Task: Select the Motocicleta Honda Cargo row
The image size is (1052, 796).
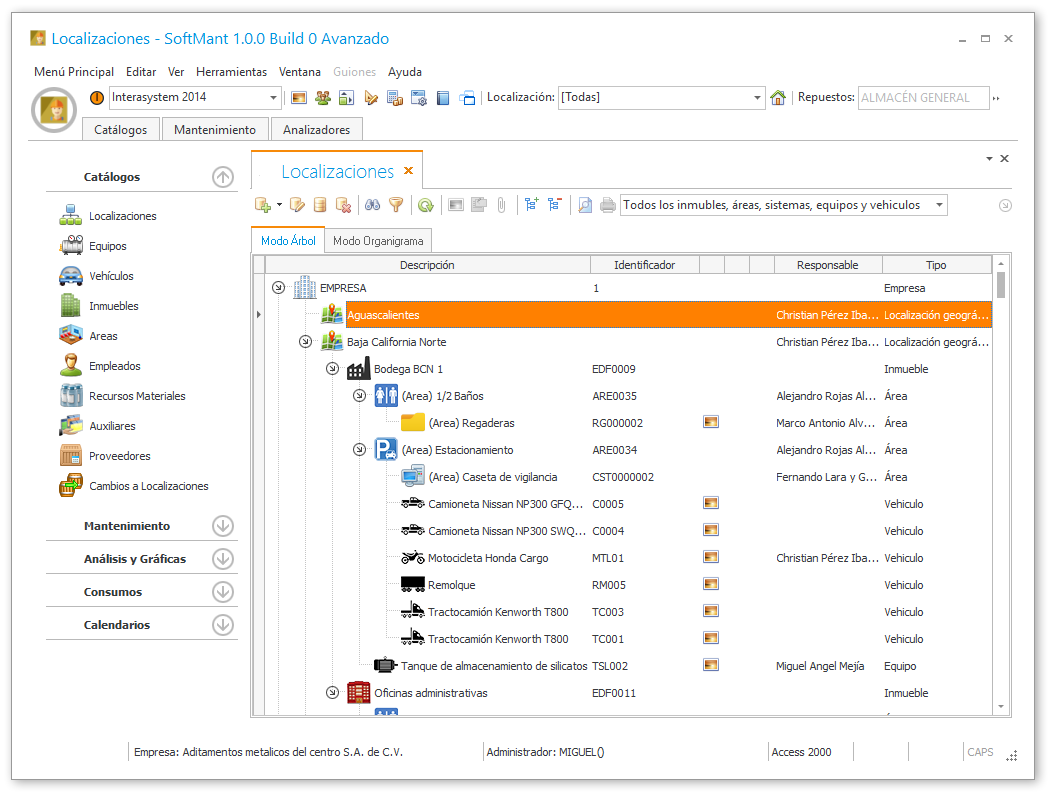Action: pyautogui.click(x=488, y=558)
